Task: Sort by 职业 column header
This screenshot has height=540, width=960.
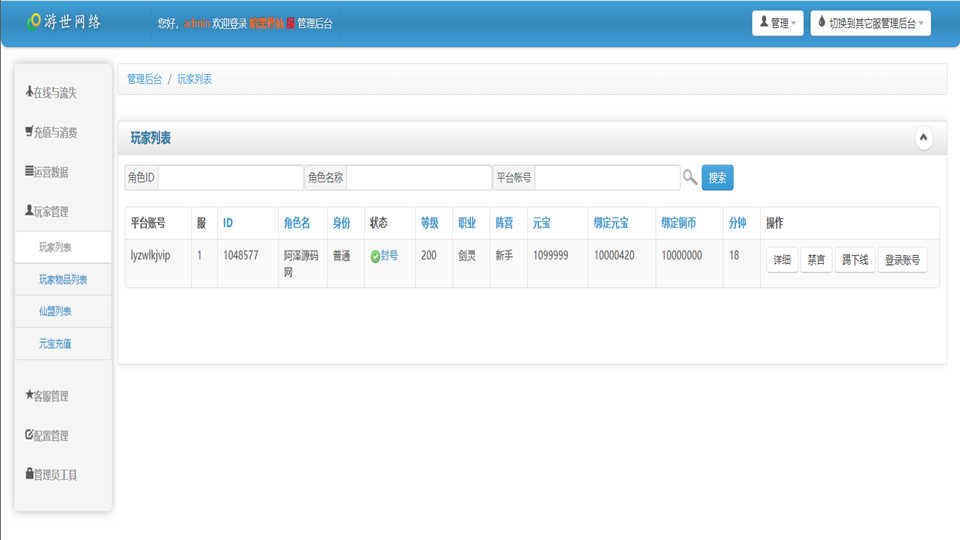Action: click(467, 223)
